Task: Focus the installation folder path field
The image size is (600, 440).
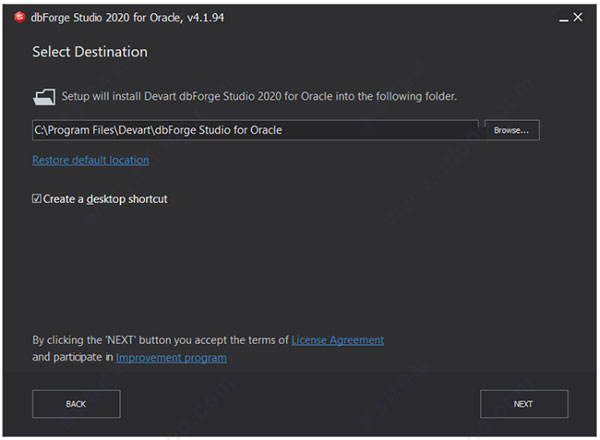Action: [x=255, y=130]
